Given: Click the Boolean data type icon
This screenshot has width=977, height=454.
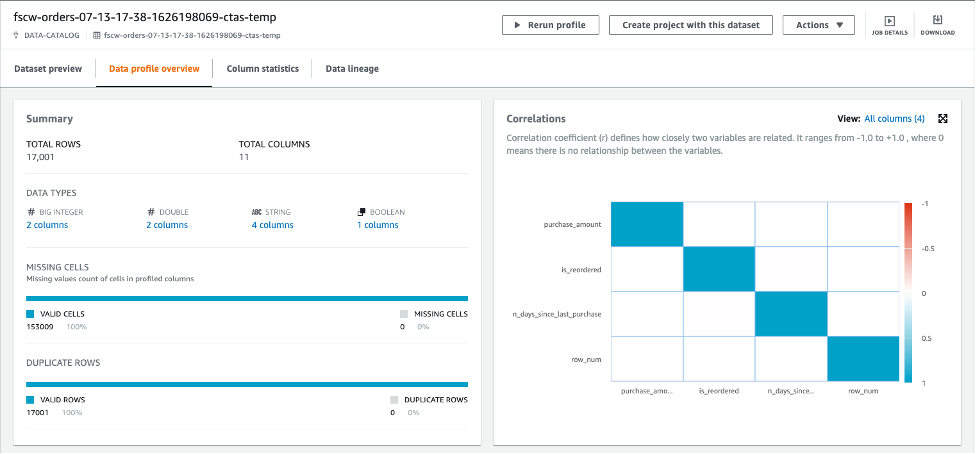Looking at the screenshot, I should (x=361, y=212).
